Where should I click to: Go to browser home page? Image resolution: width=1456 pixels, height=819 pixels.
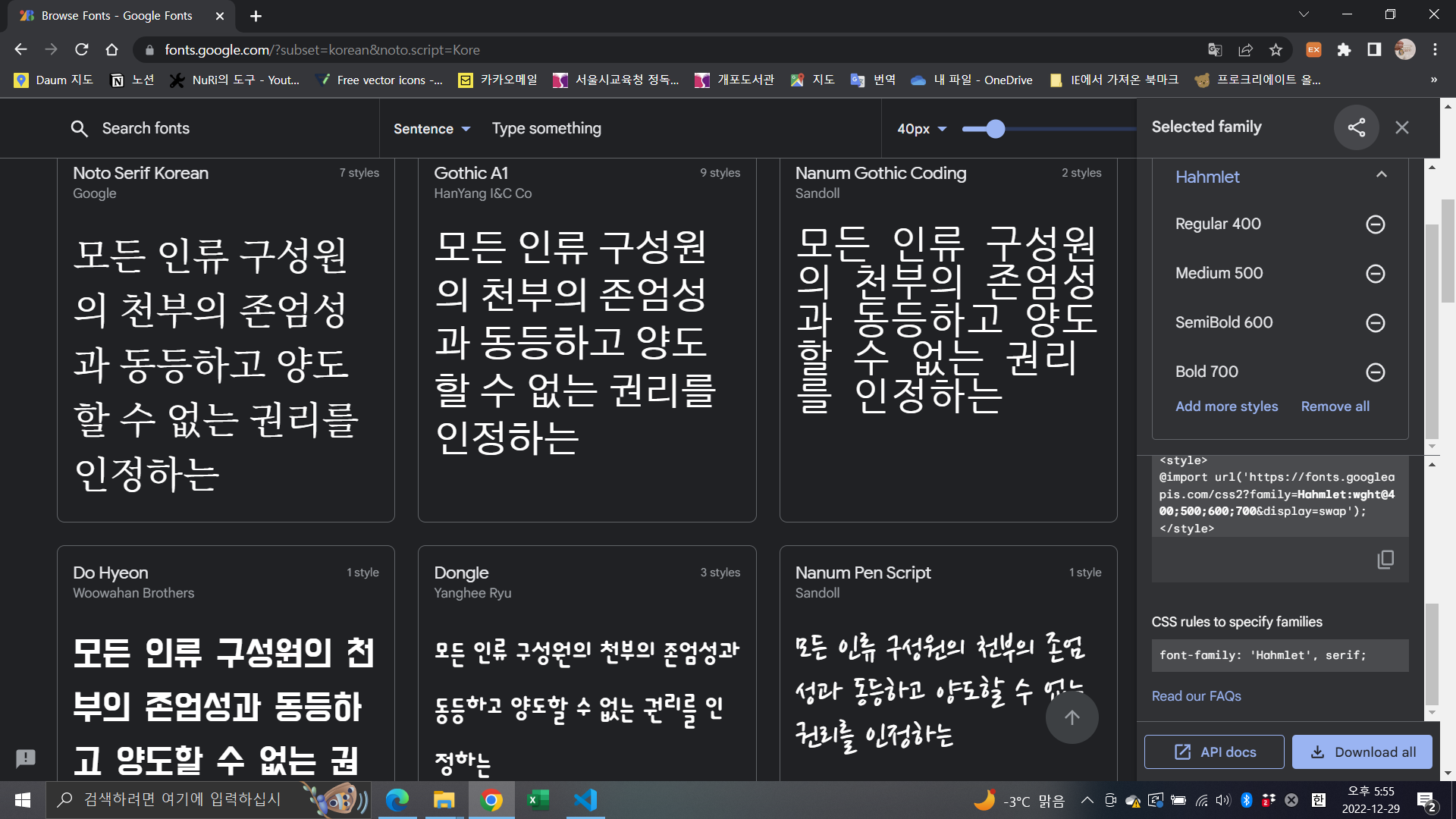pos(111,50)
